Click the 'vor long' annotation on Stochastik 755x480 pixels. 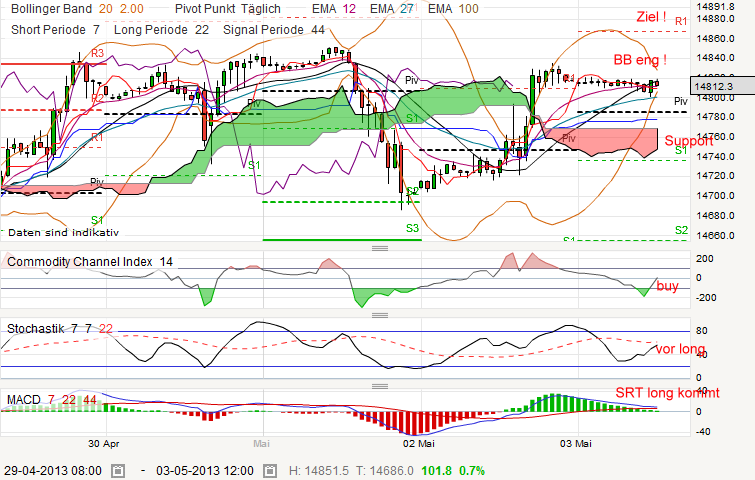coord(680,349)
